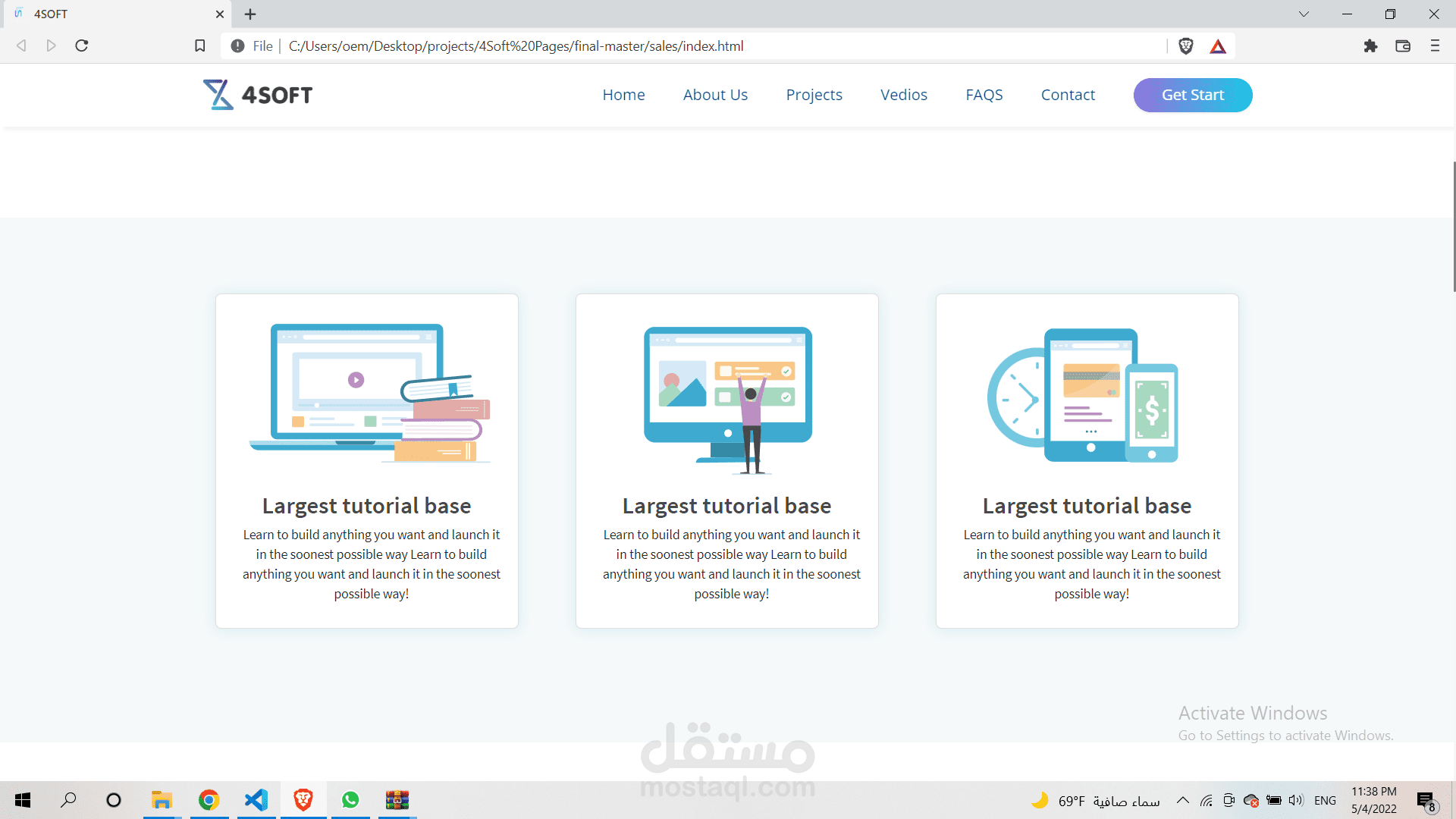Go to the About Us page
1456x819 pixels.
(715, 95)
